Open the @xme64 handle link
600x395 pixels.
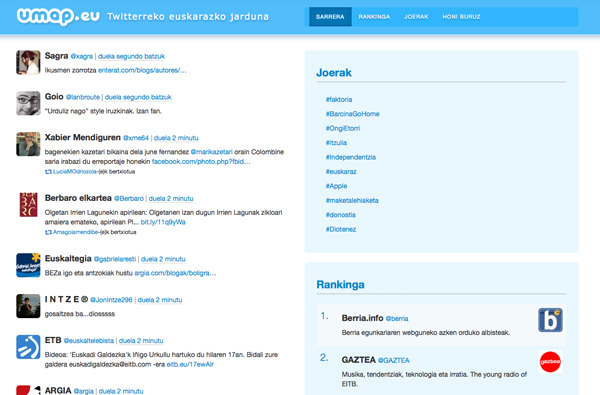click(x=136, y=138)
